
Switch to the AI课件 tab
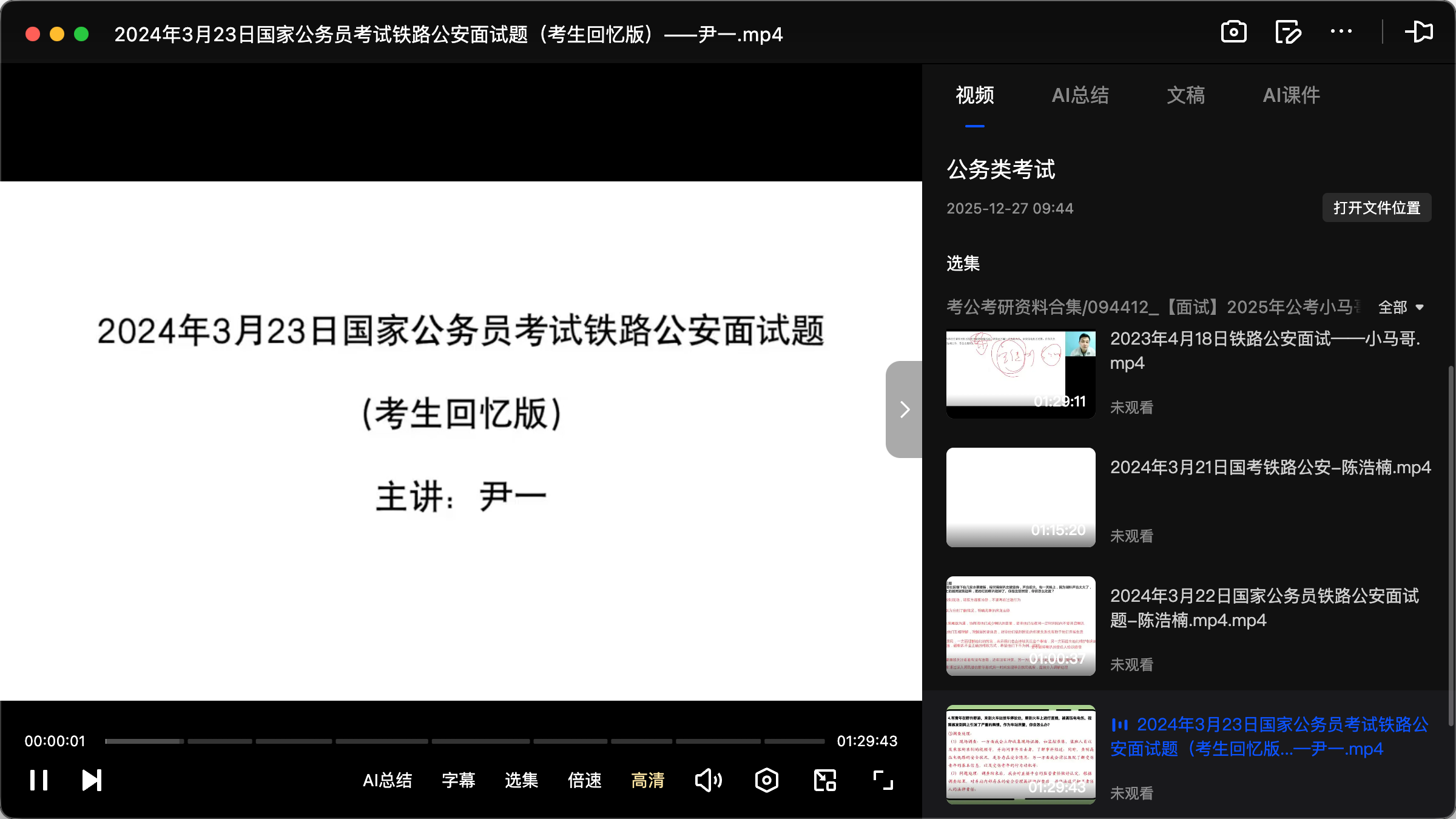pyautogui.click(x=1290, y=95)
